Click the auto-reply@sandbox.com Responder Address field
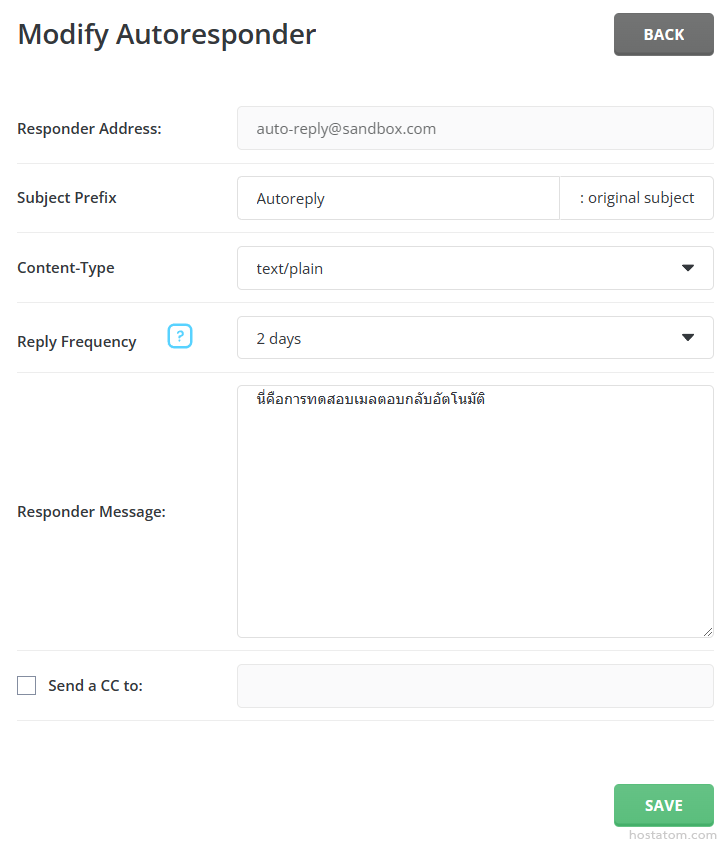 pos(475,129)
